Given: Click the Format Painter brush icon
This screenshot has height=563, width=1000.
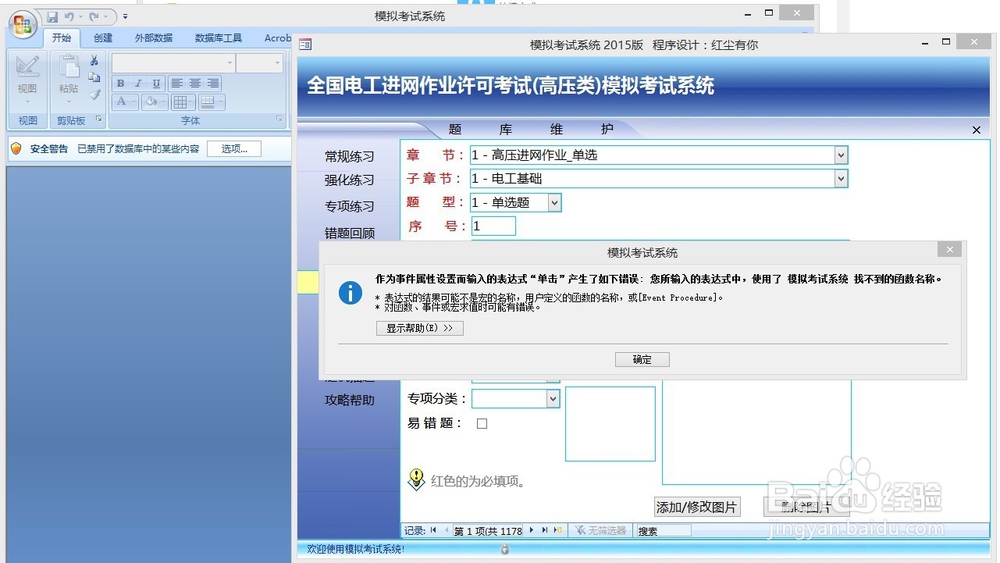Looking at the screenshot, I should [x=94, y=94].
